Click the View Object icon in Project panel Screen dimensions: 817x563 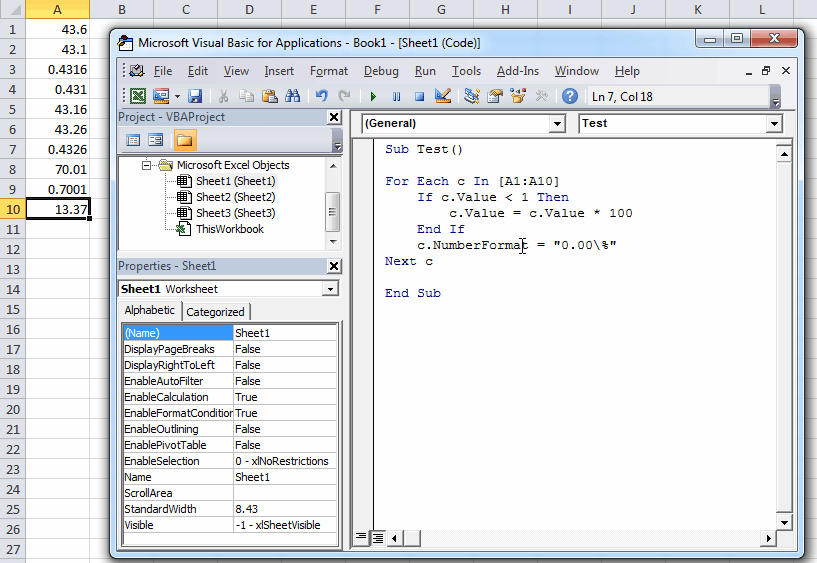(x=156, y=140)
